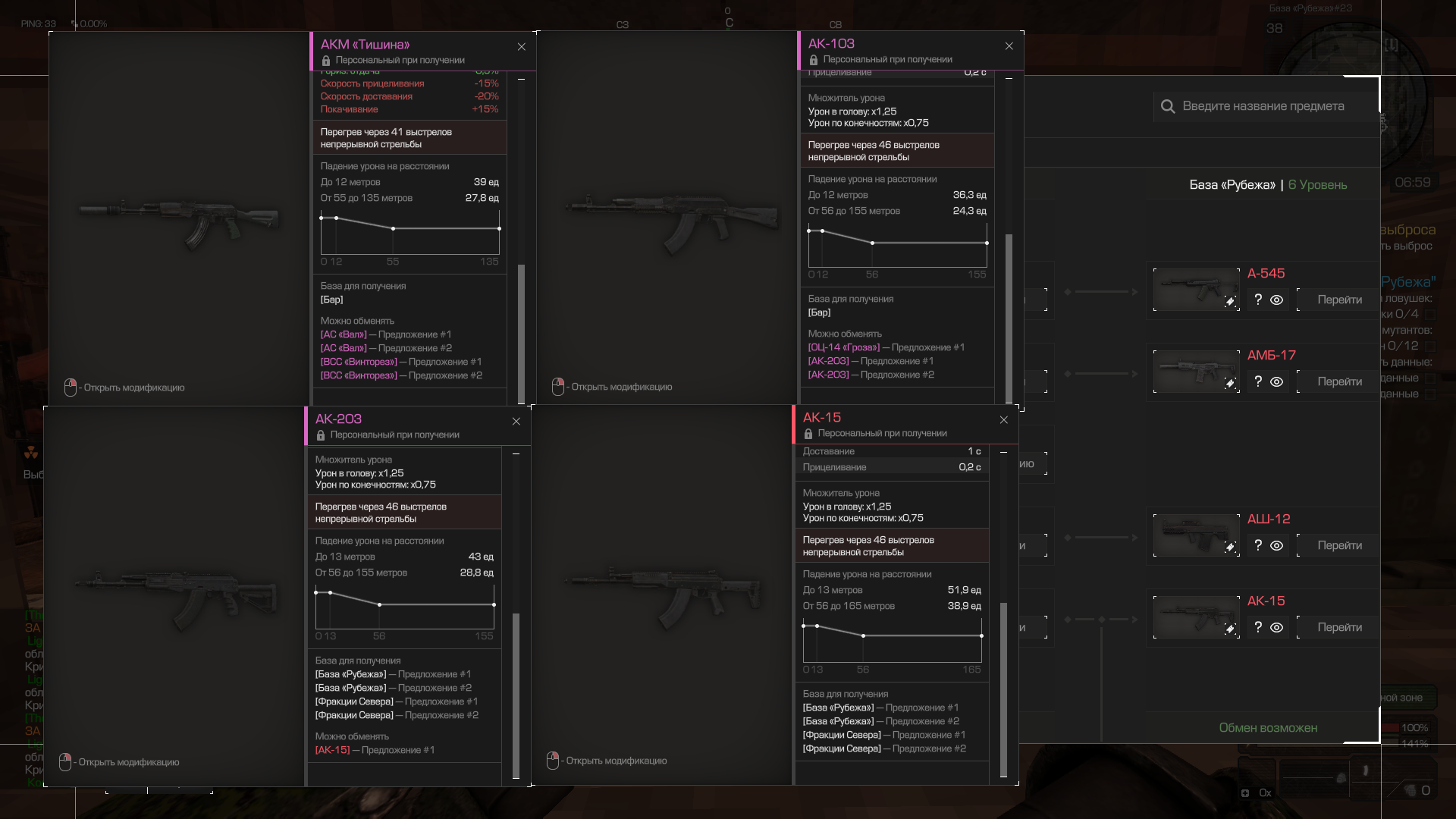Toggle the eye icon for A-545
1456x819 pixels.
tap(1277, 300)
